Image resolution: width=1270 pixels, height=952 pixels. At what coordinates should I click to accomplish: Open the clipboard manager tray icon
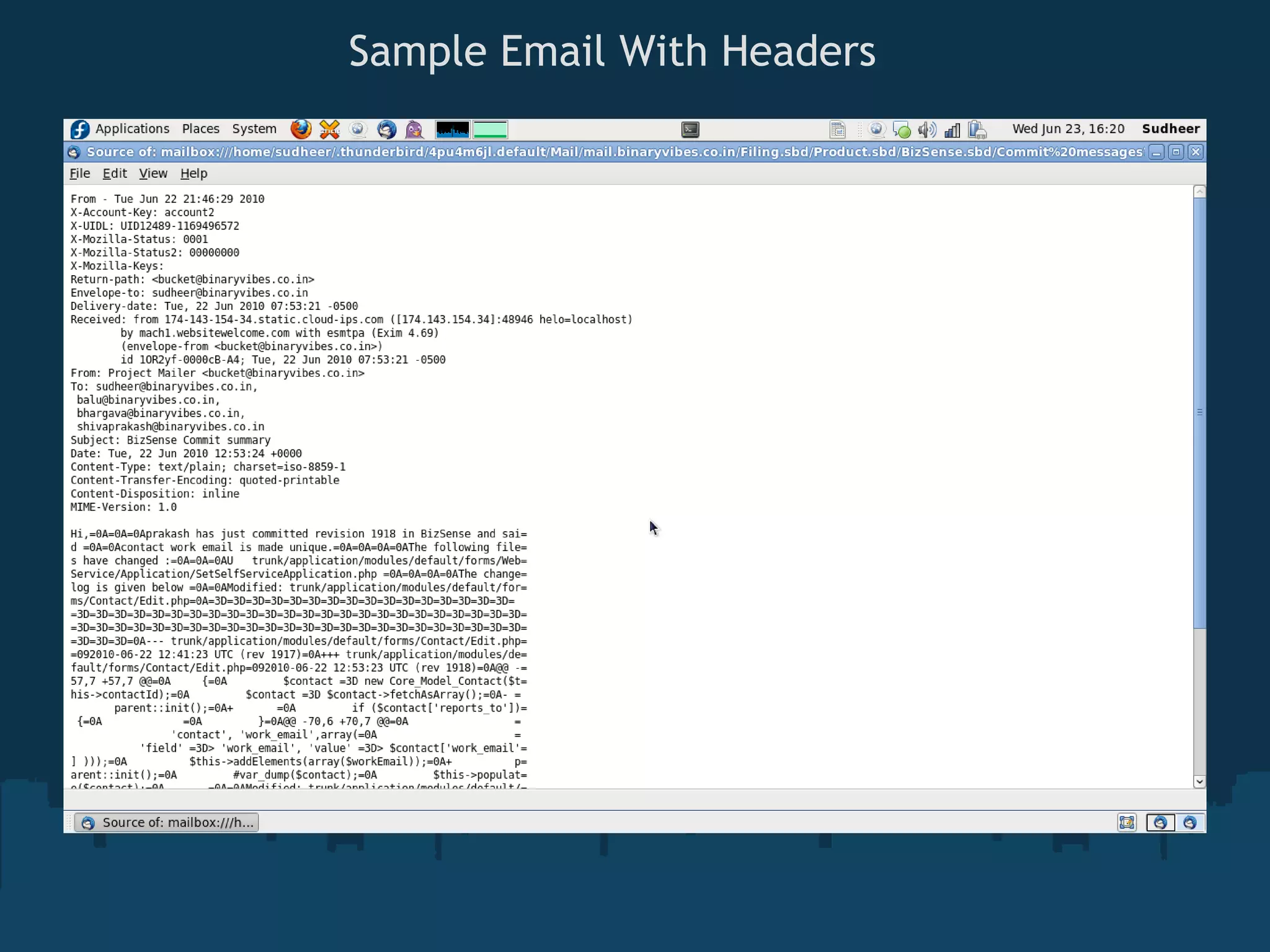point(977,129)
